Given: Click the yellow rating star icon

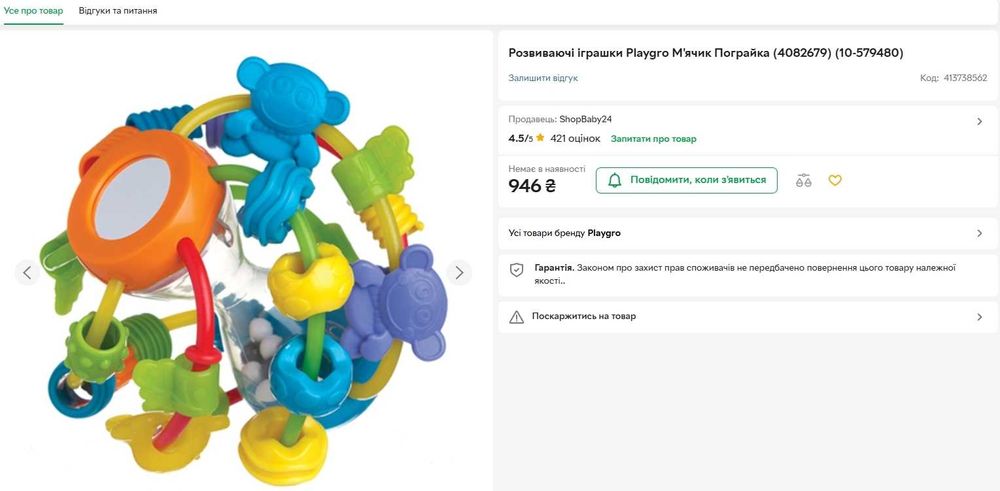Looking at the screenshot, I should (540, 139).
